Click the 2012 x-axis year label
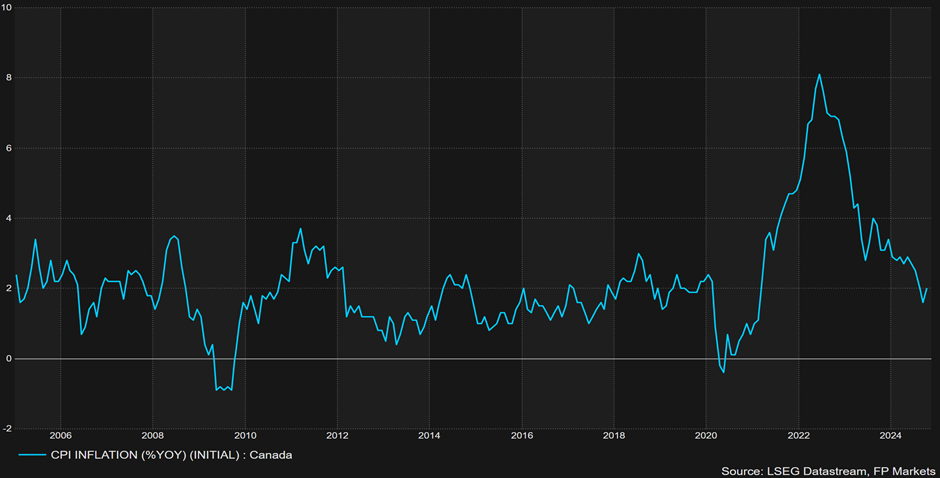The width and height of the screenshot is (940, 478). pyautogui.click(x=337, y=436)
